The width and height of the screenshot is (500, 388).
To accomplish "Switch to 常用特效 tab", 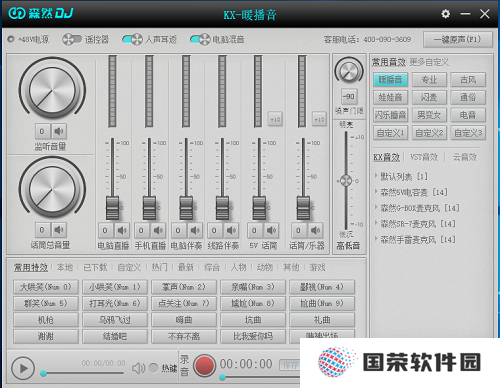I will click(31, 267).
